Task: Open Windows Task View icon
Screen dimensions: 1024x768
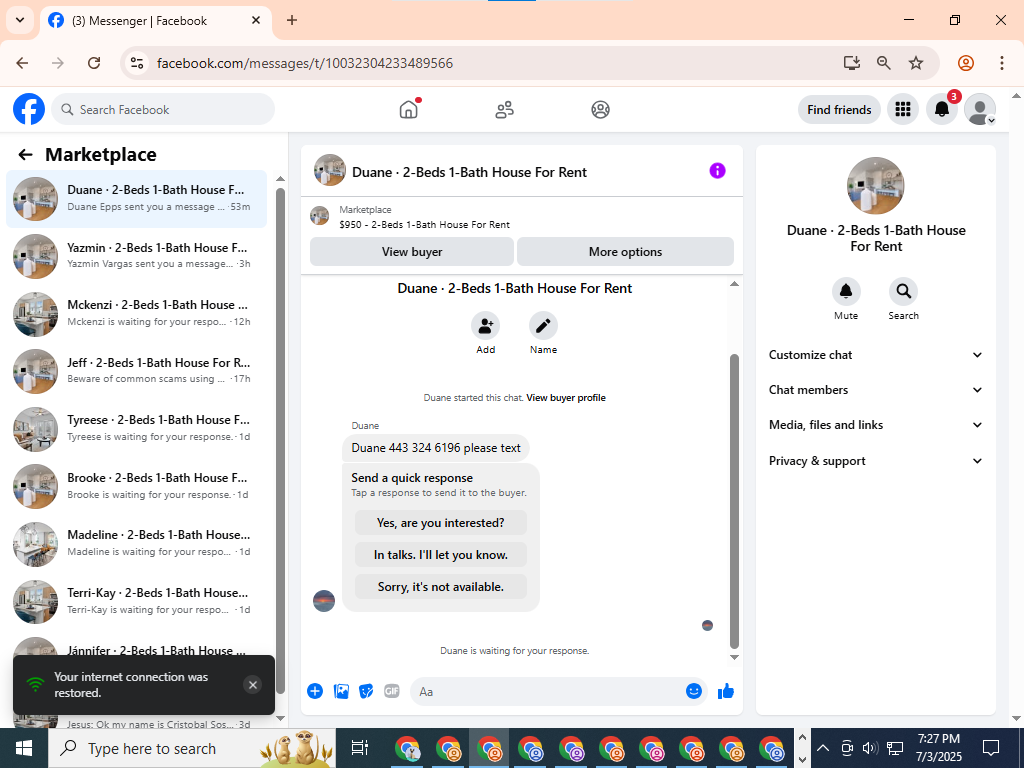Action: (x=360, y=748)
